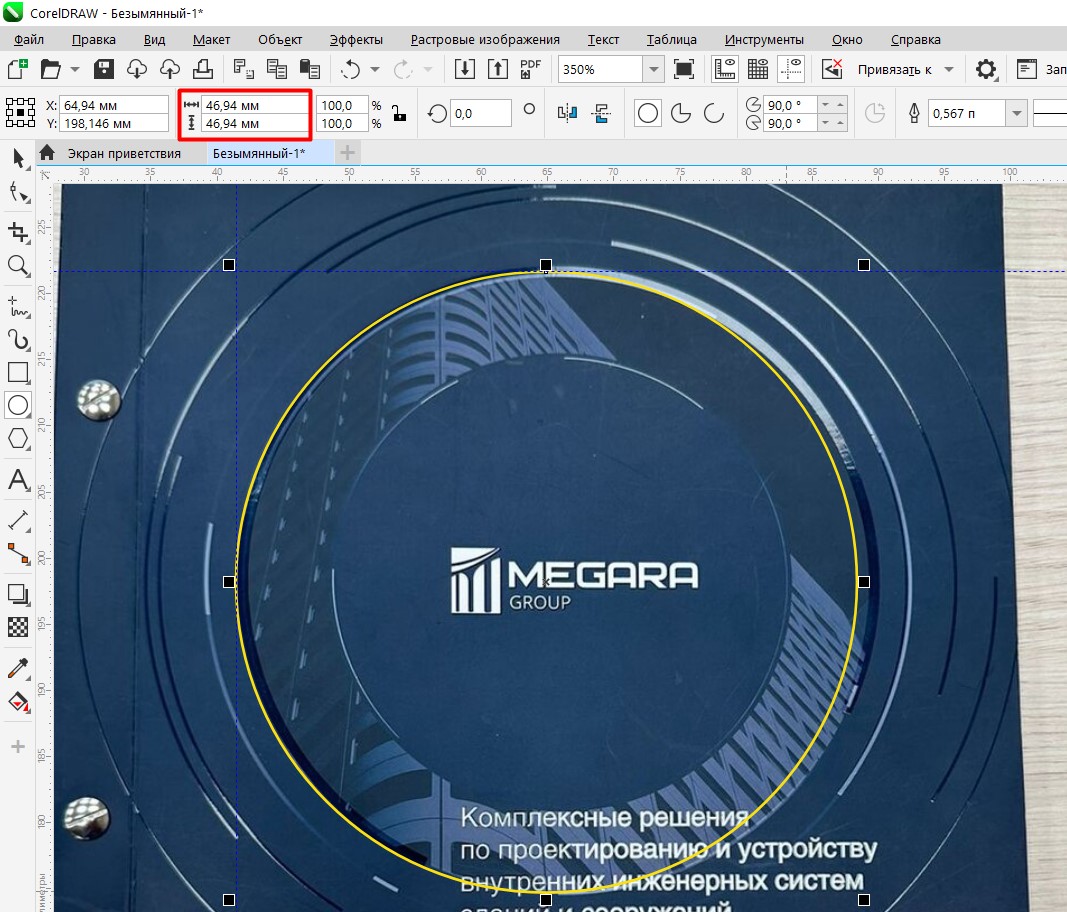Select the Connector tool
The image size is (1067, 912).
18,554
